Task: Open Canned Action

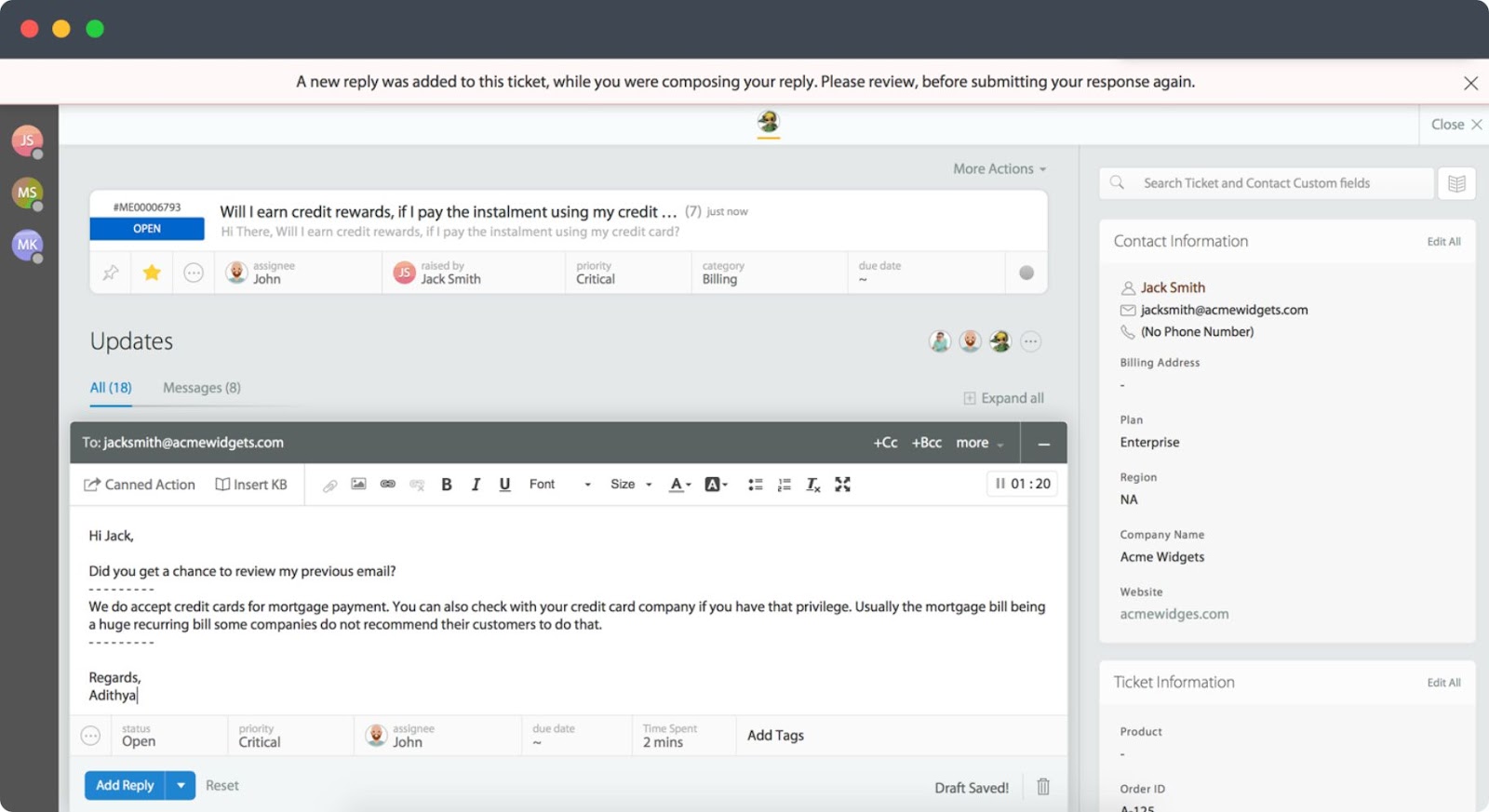Action: point(140,485)
